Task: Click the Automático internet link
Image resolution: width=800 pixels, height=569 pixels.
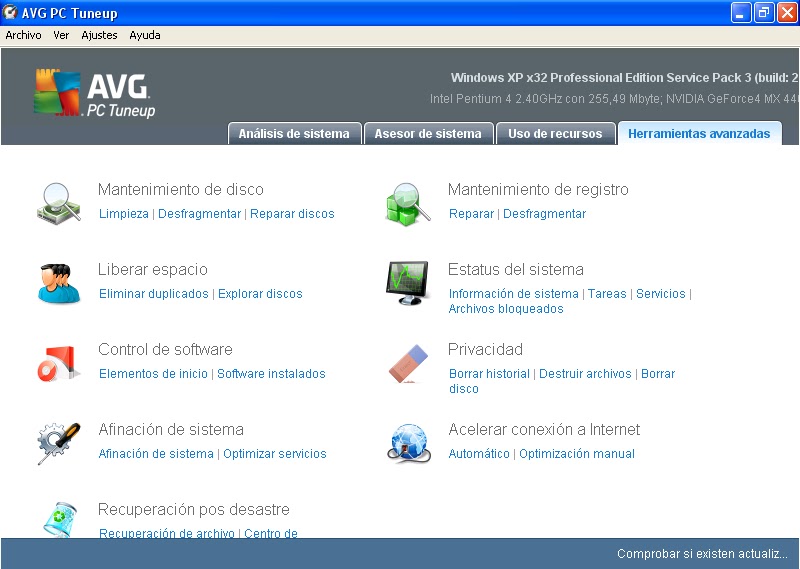Action: click(x=479, y=454)
